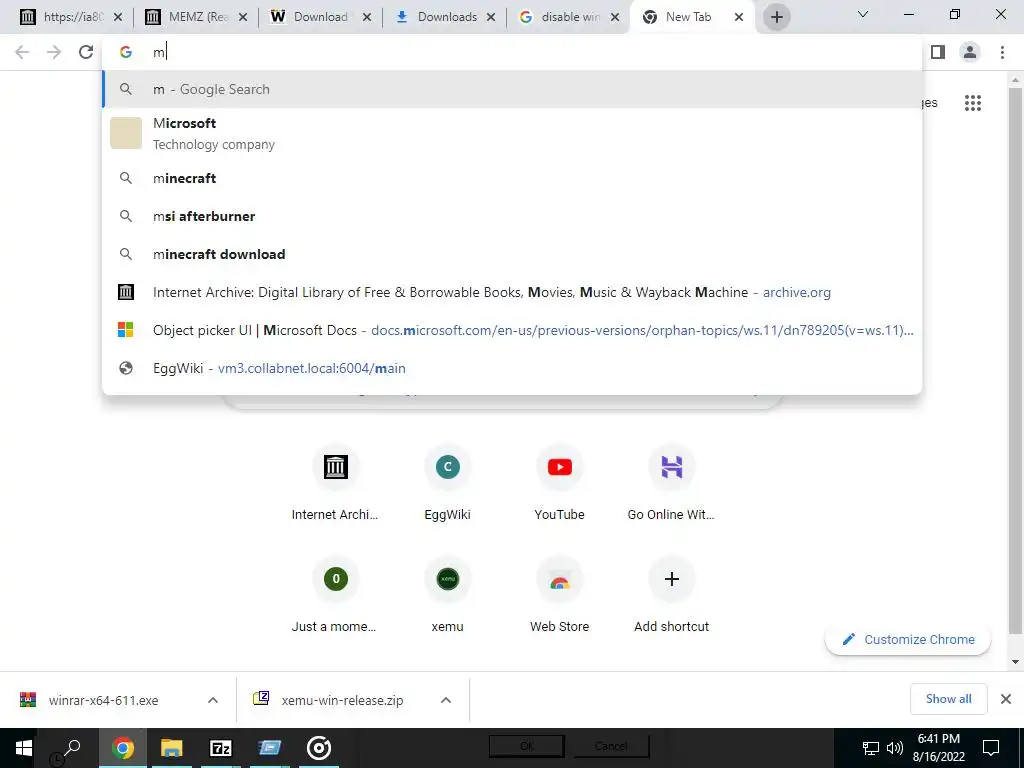Open the tab search chevron
Screen dimensions: 1024x768
coord(863,14)
